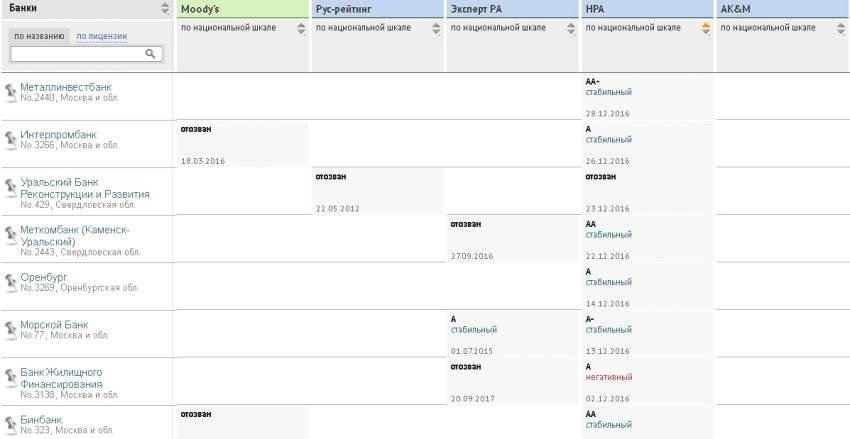Toggle sort arrows in the Банки header
Image resolution: width=850 pixels, height=439 pixels.
pos(165,9)
